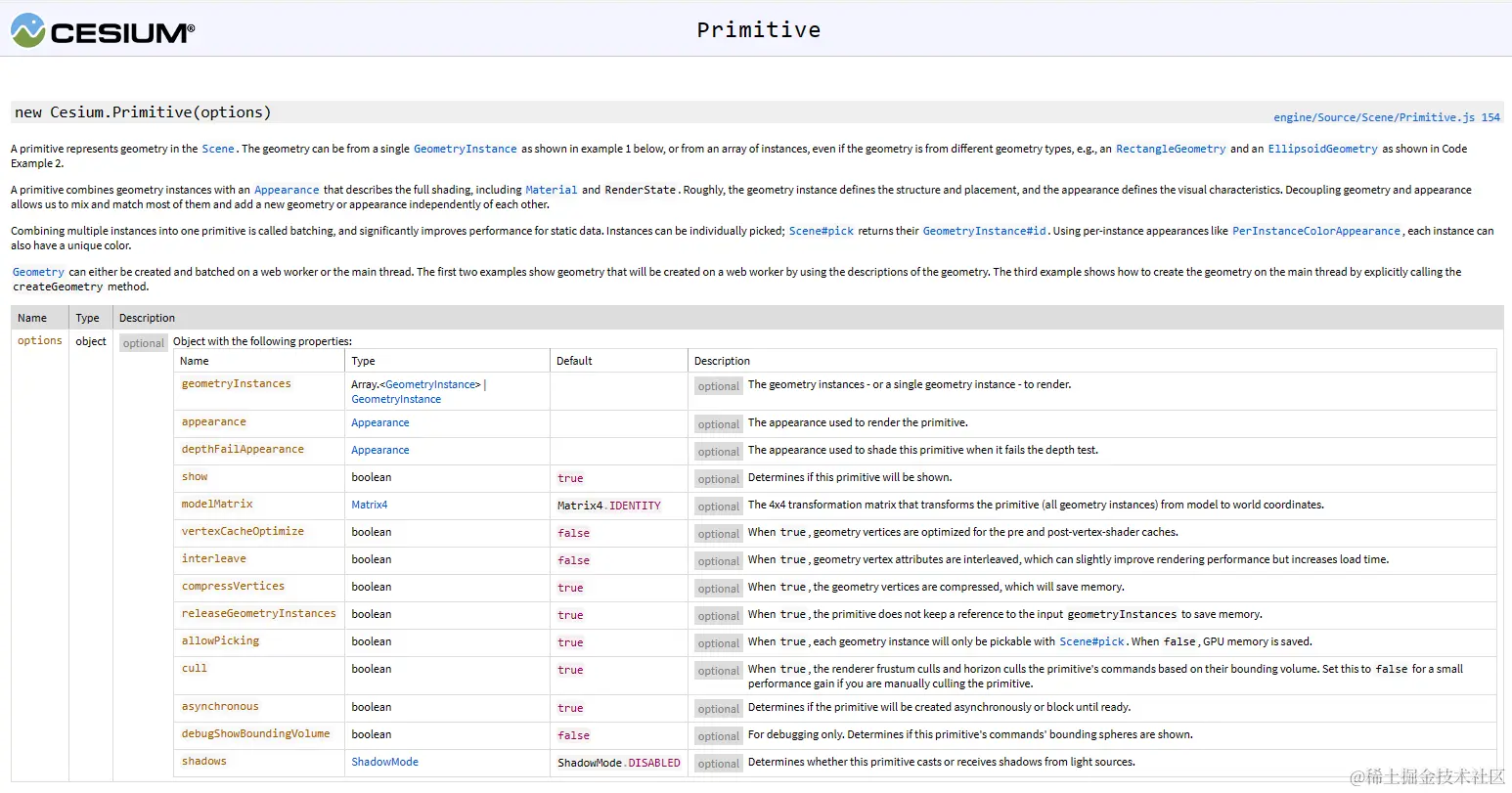The image size is (1512, 793).
Task: Click the show property name
Action: point(195,476)
